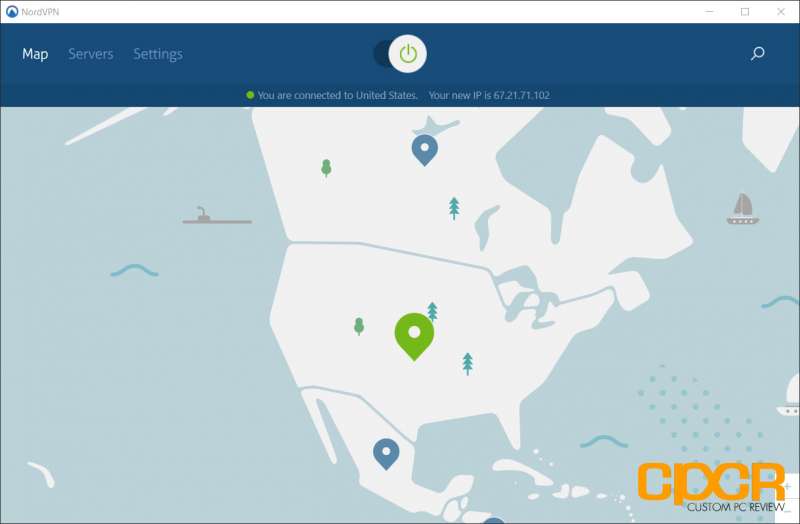The width and height of the screenshot is (800, 524).
Task: Switch to the Map tab
Action: 35,54
